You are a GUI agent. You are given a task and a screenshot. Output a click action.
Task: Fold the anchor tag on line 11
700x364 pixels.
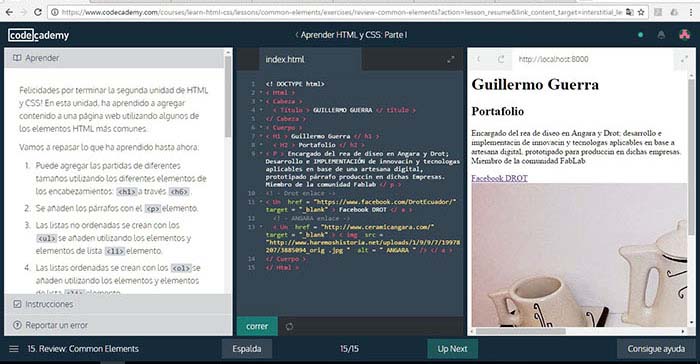point(261,202)
